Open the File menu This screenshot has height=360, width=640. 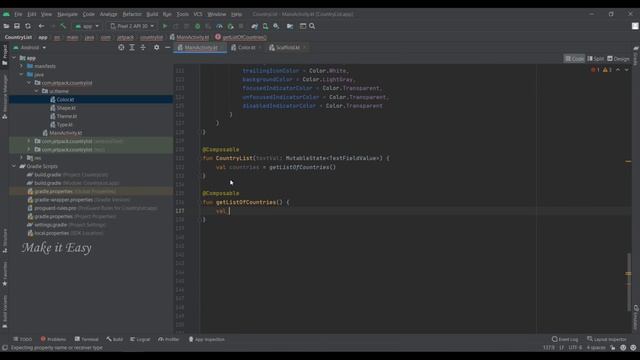18,14
